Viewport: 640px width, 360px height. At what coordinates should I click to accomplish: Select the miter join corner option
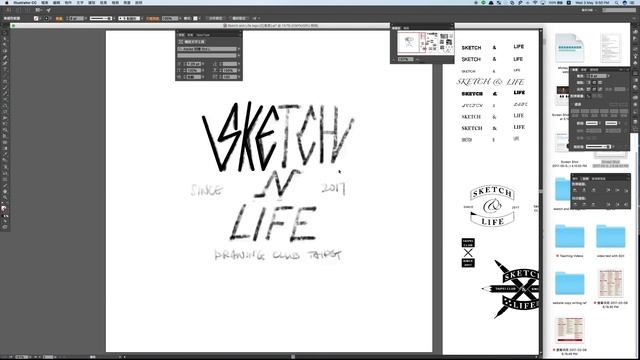589,89
